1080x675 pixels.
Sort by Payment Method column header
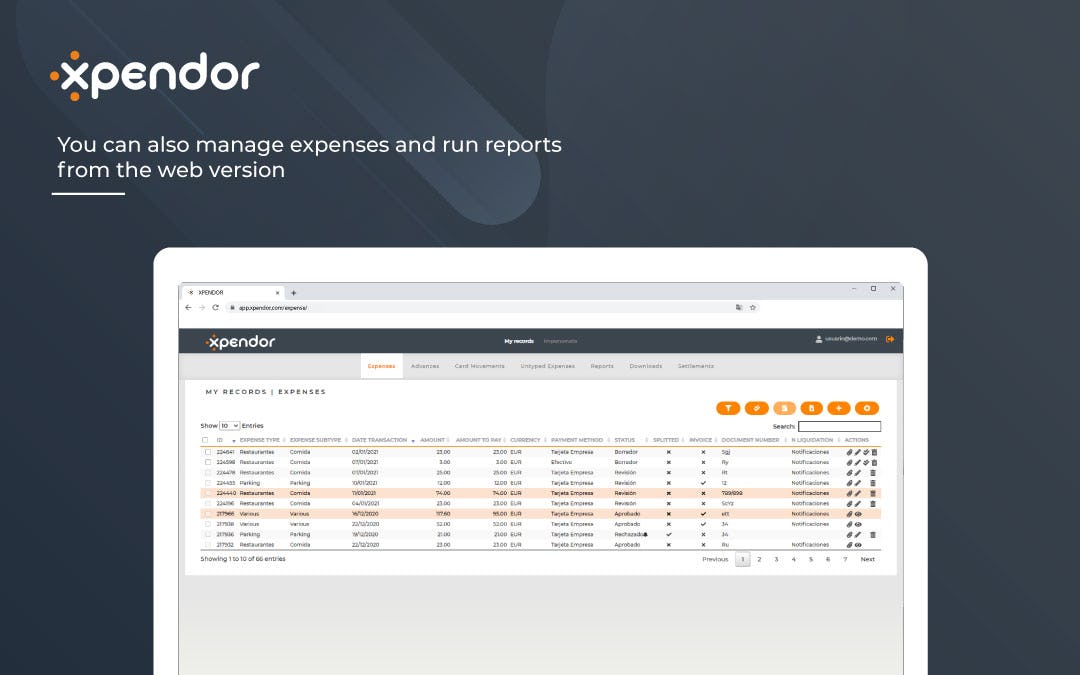click(x=579, y=440)
